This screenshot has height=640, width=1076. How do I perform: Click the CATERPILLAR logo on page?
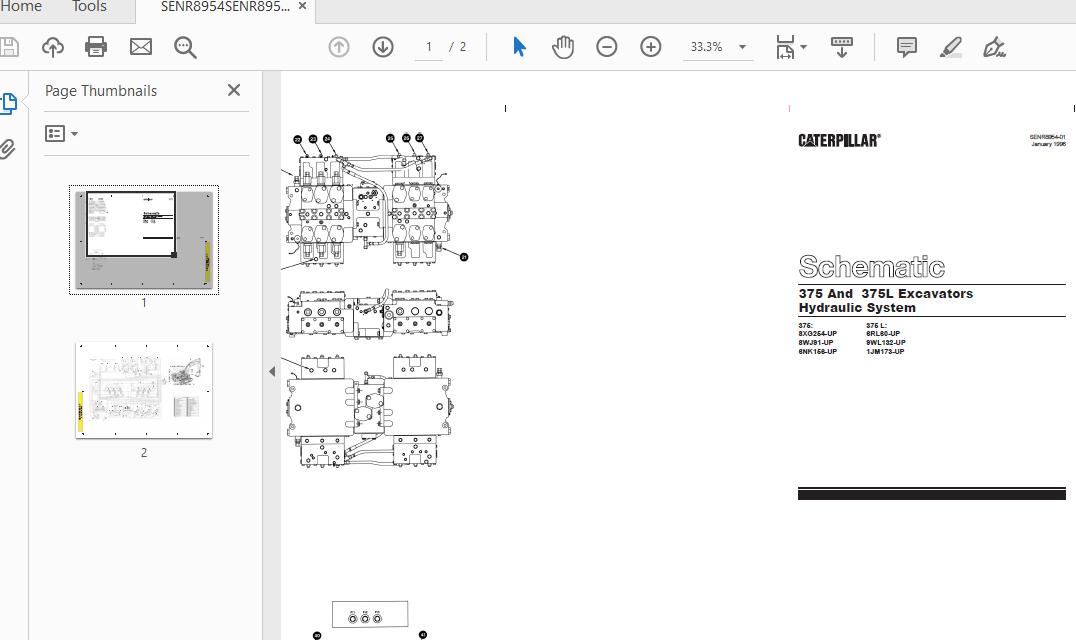pos(839,141)
